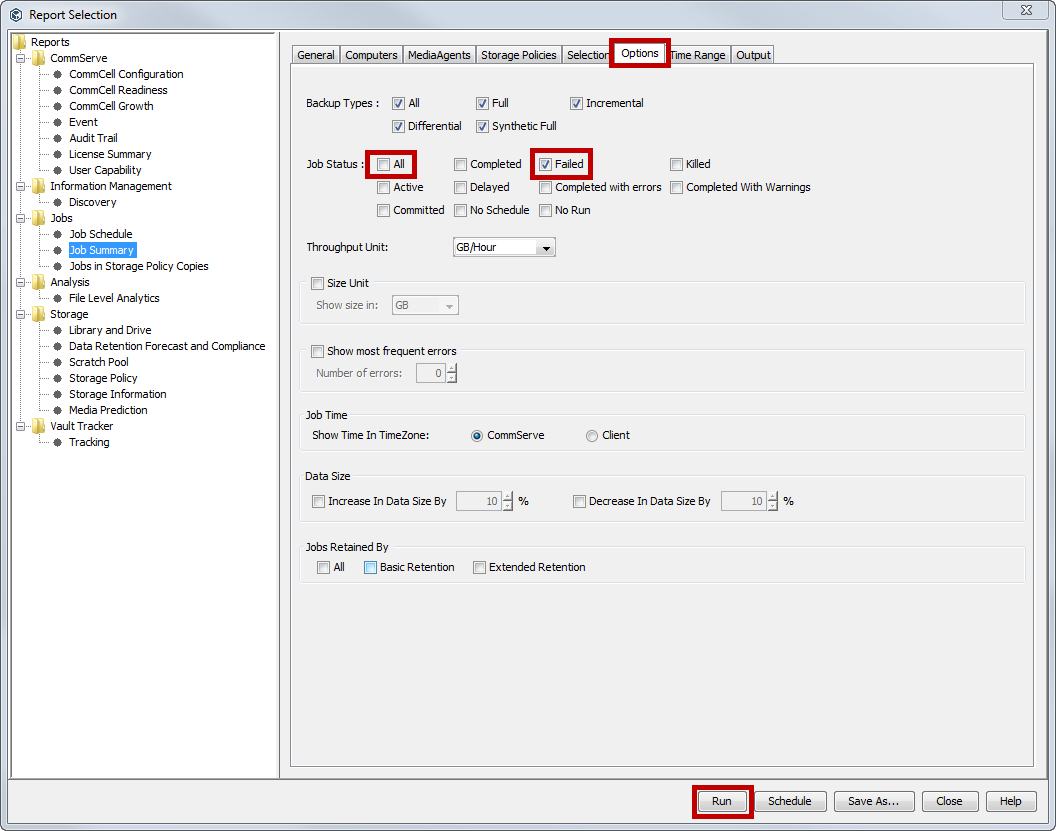Image resolution: width=1056 pixels, height=831 pixels.
Task: Switch to the Computers tab
Action: [371, 55]
